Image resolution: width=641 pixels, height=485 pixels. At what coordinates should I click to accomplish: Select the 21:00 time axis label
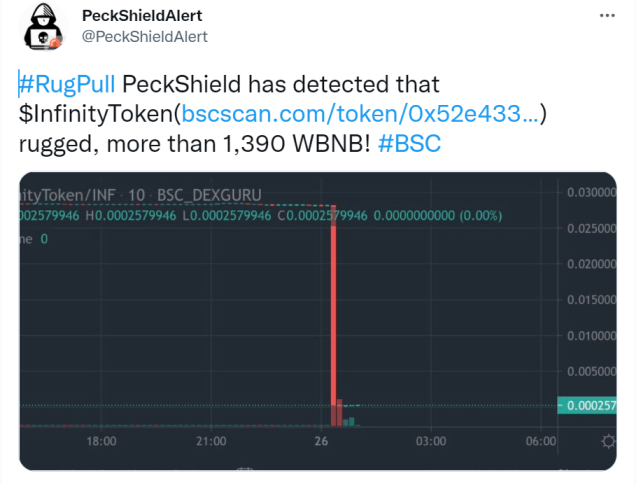(211, 441)
